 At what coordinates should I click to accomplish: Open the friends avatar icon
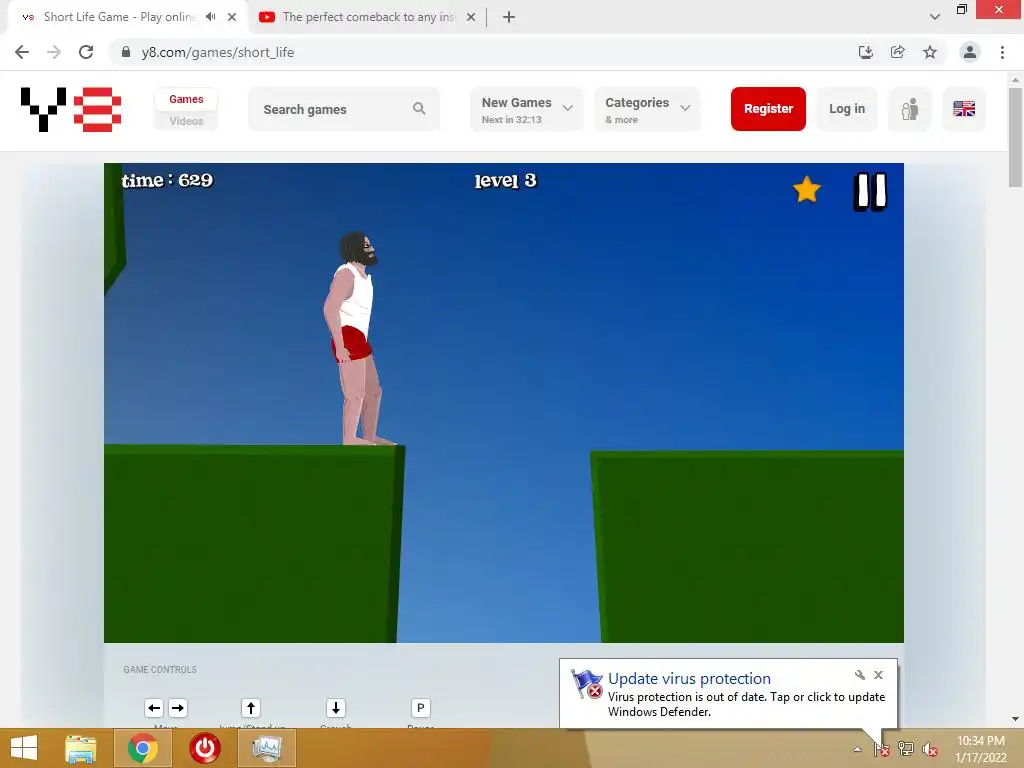pos(910,108)
